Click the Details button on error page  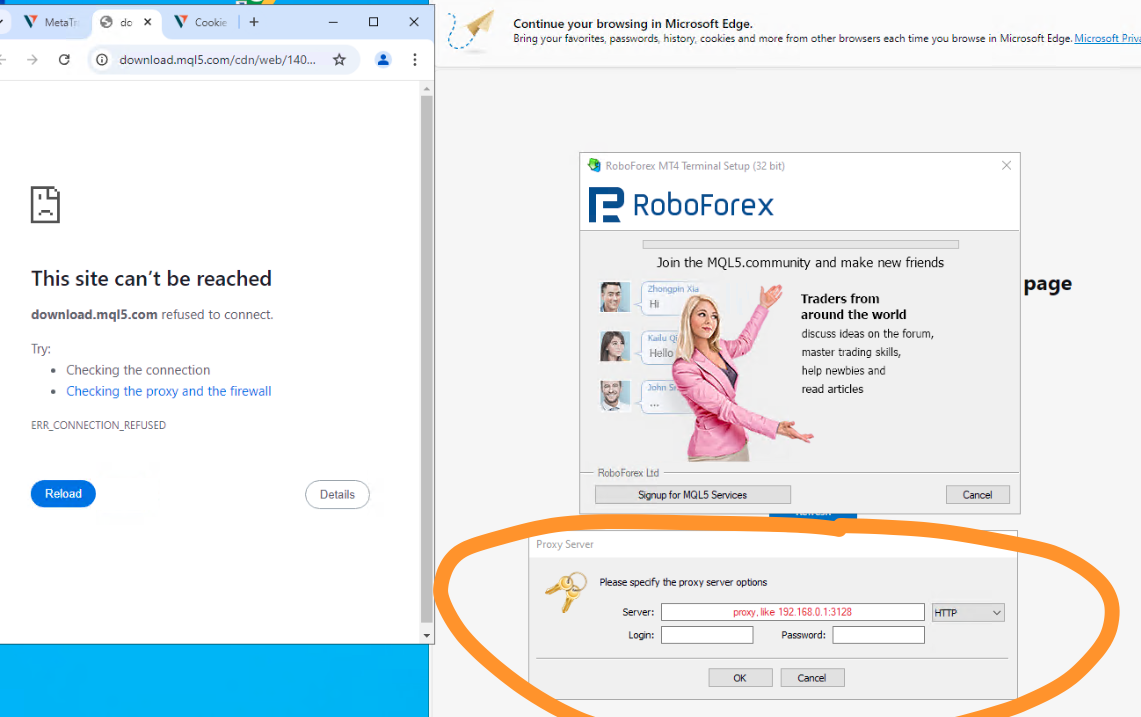point(337,494)
